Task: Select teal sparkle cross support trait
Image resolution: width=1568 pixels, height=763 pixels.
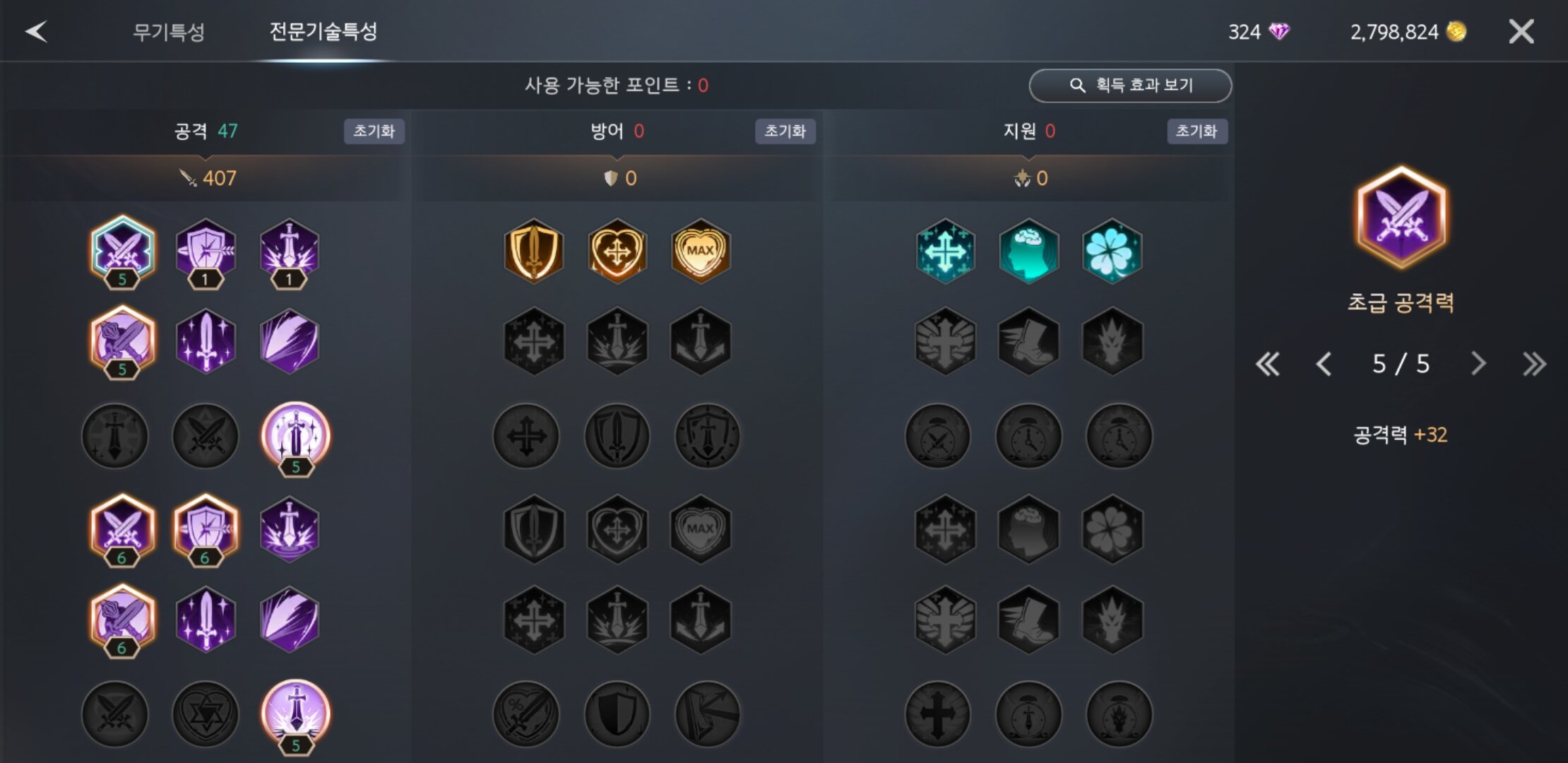Action: [945, 250]
